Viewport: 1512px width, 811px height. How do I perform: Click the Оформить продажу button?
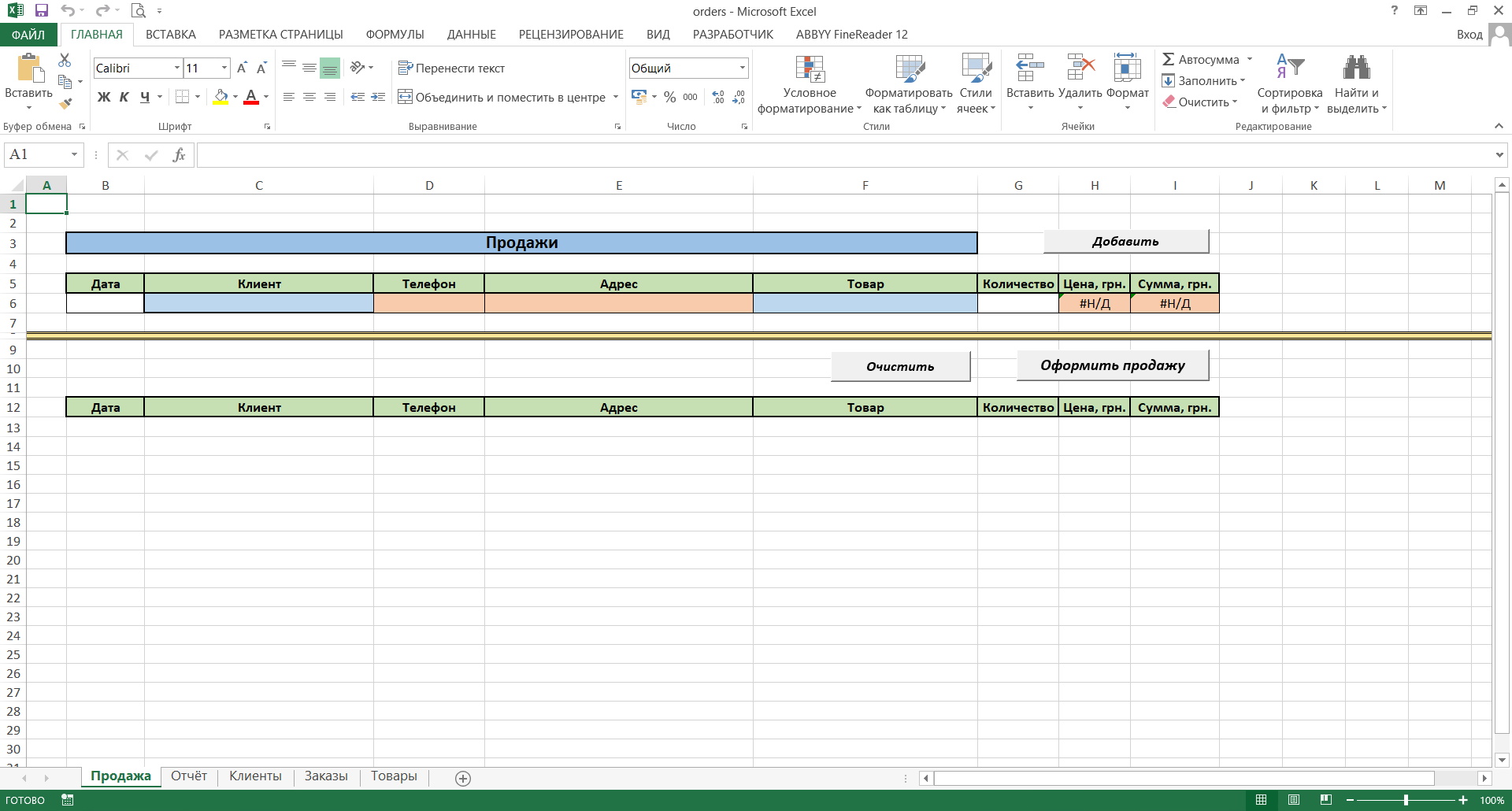1113,365
